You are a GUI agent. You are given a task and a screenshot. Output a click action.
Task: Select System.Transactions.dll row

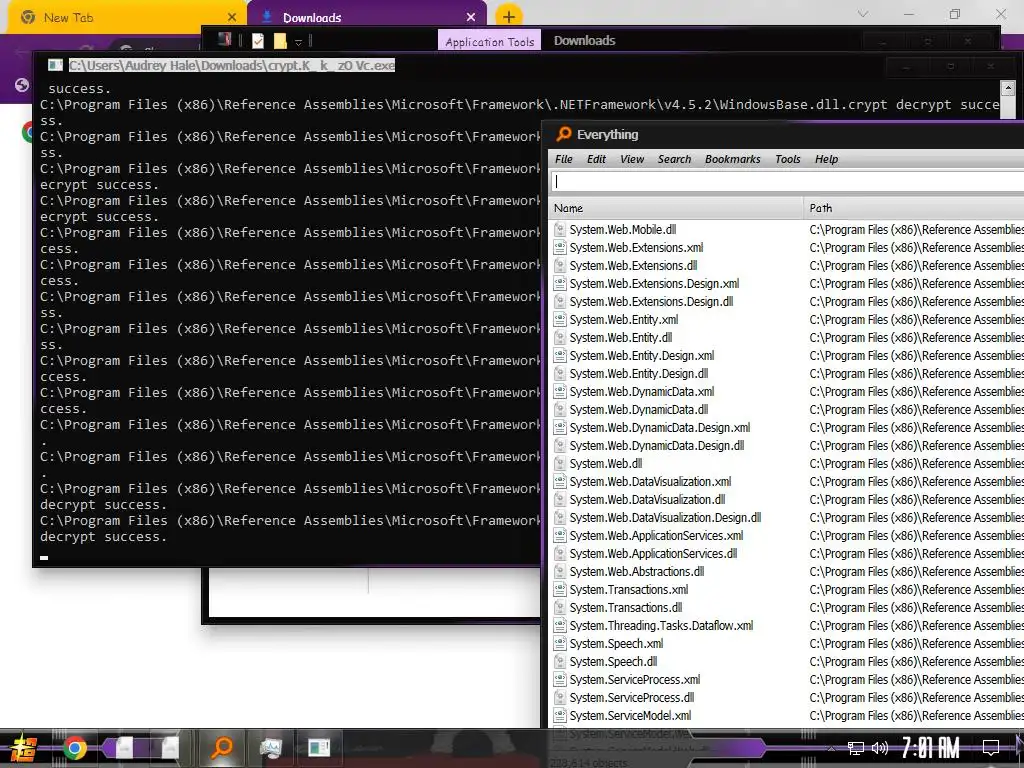point(786,607)
